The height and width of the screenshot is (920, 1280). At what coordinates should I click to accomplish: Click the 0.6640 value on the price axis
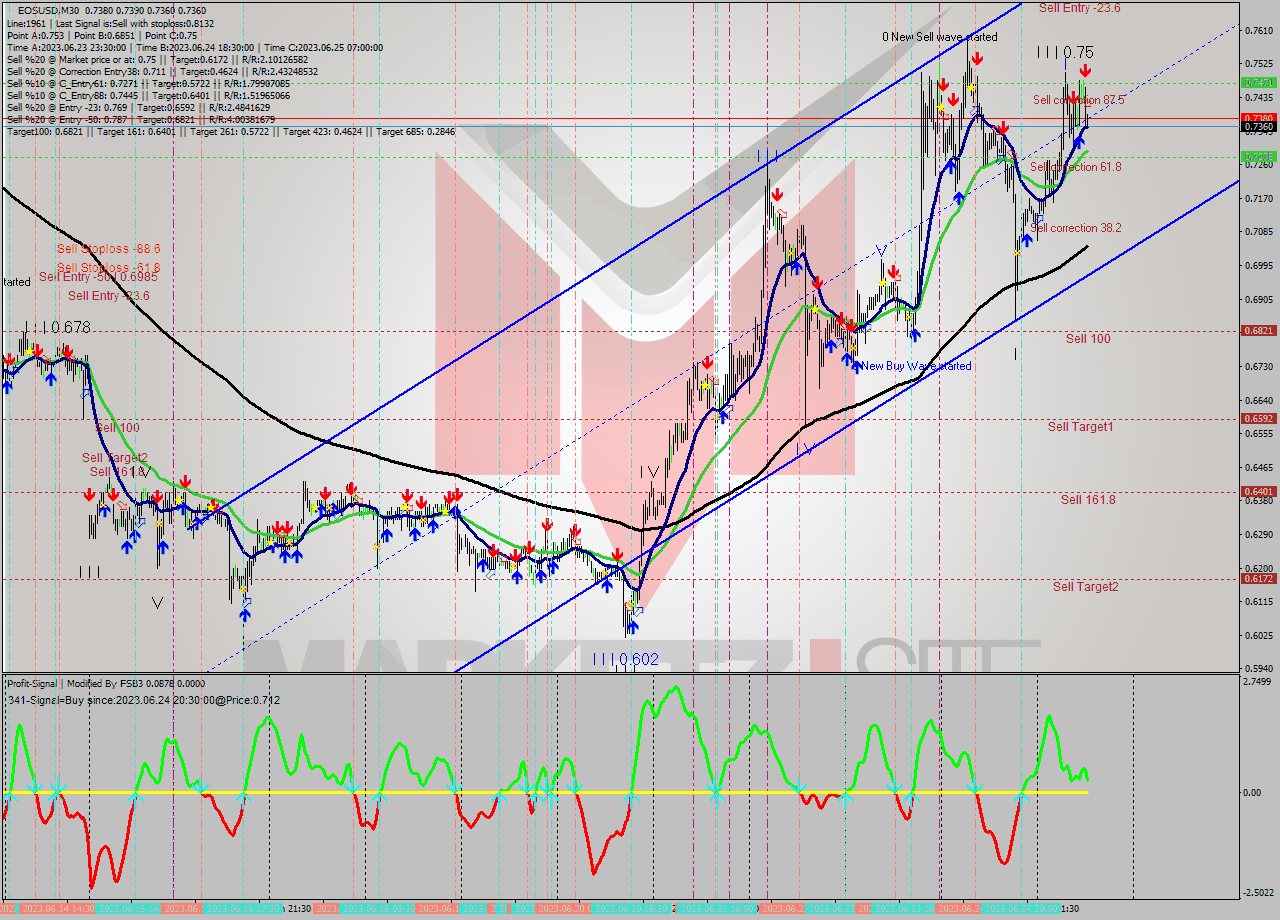tap(1257, 400)
